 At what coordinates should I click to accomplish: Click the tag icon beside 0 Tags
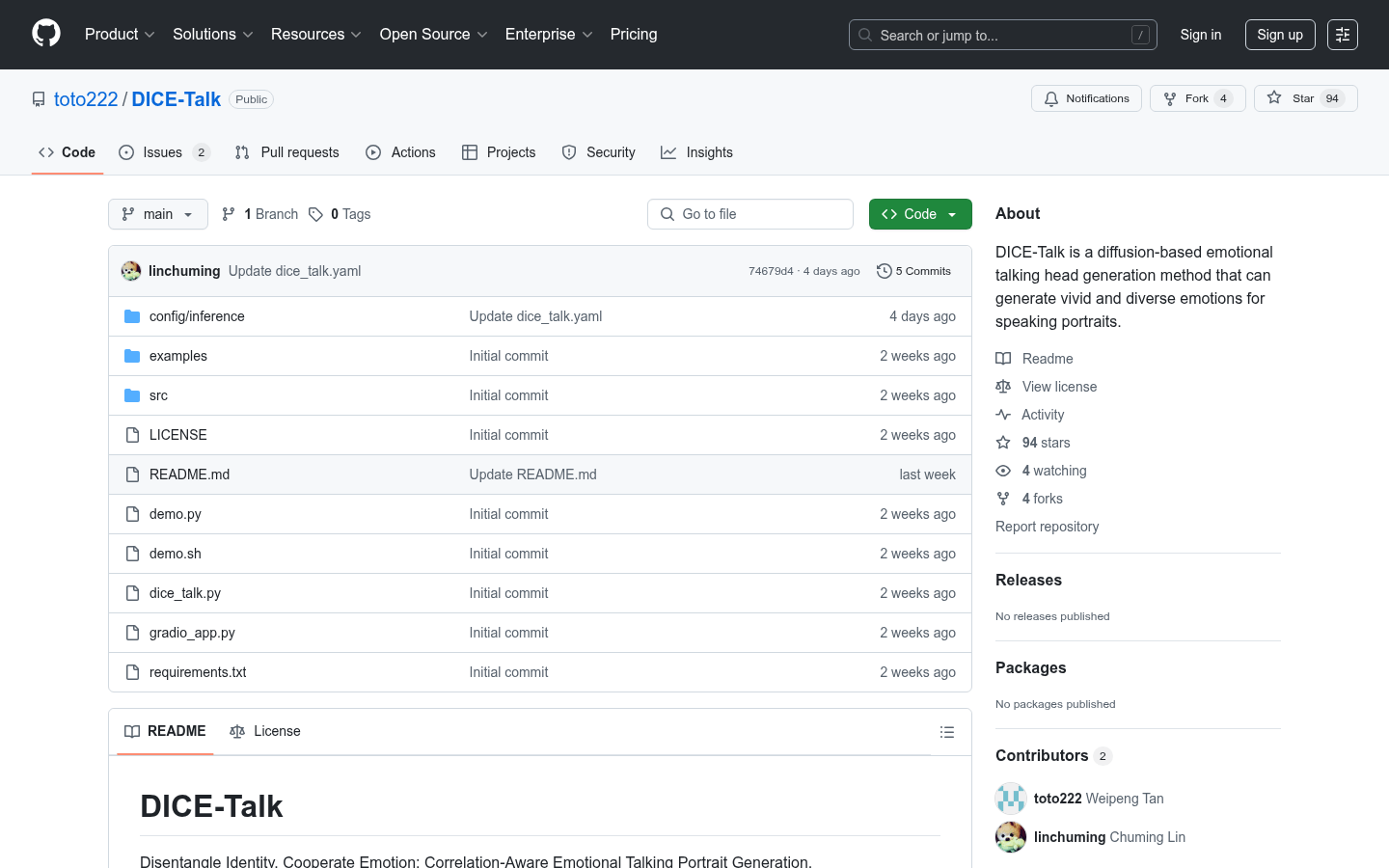click(x=315, y=214)
